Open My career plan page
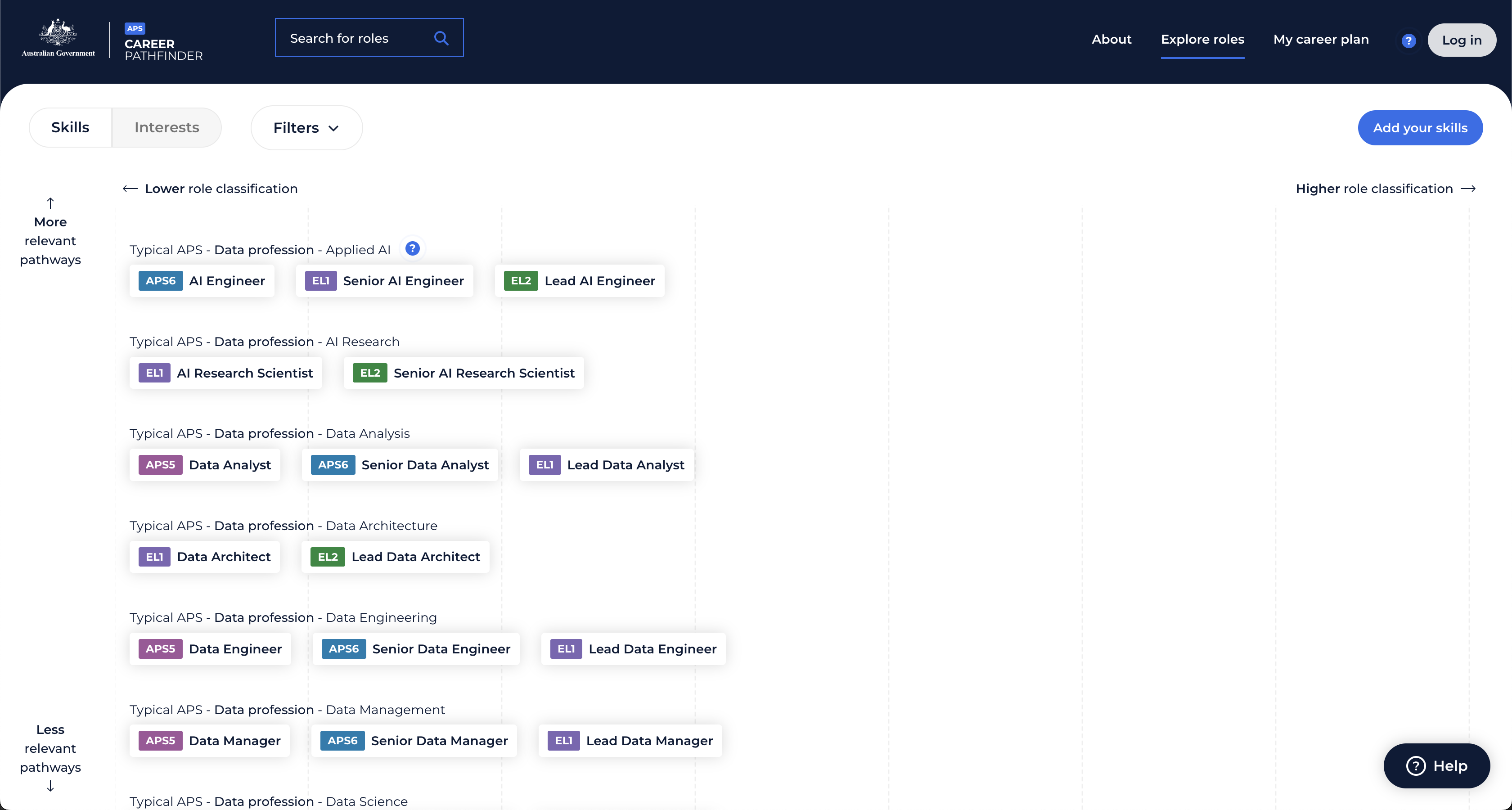 click(x=1321, y=39)
